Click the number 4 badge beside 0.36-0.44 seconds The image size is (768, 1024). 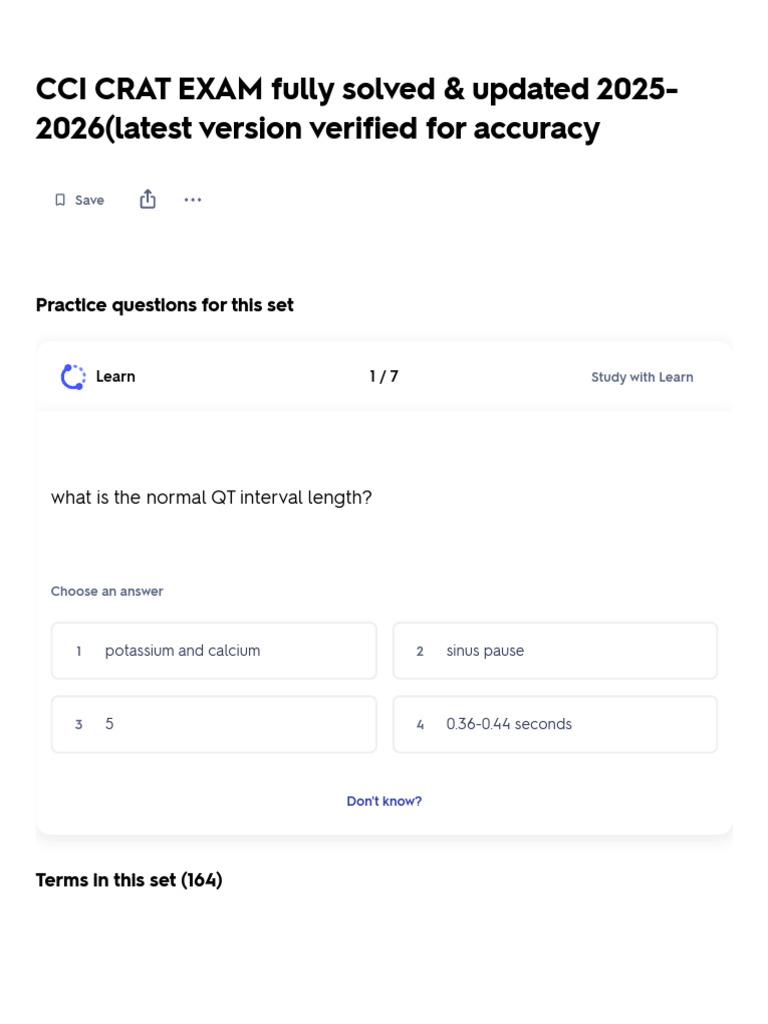(x=420, y=724)
